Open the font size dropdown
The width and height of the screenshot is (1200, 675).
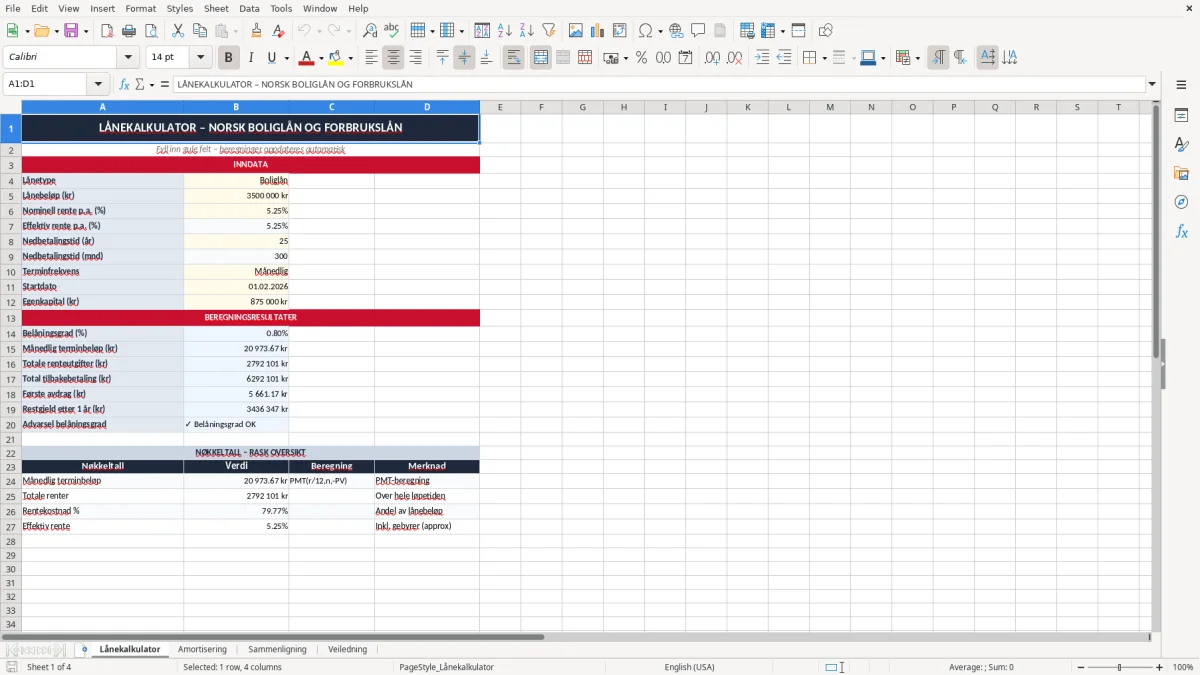click(x=201, y=58)
